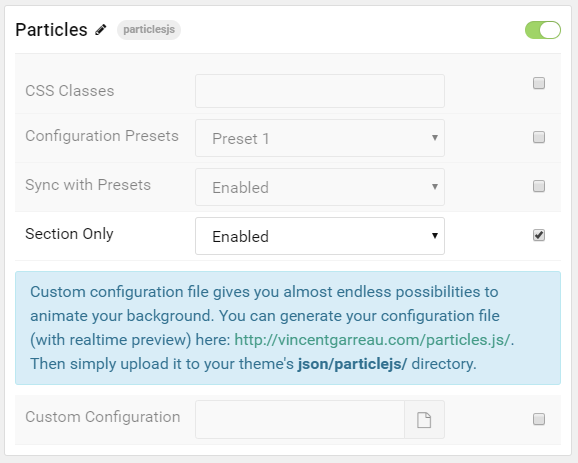578x463 pixels.
Task: Tick the Custom Configuration override checkbox
Action: pyautogui.click(x=539, y=419)
